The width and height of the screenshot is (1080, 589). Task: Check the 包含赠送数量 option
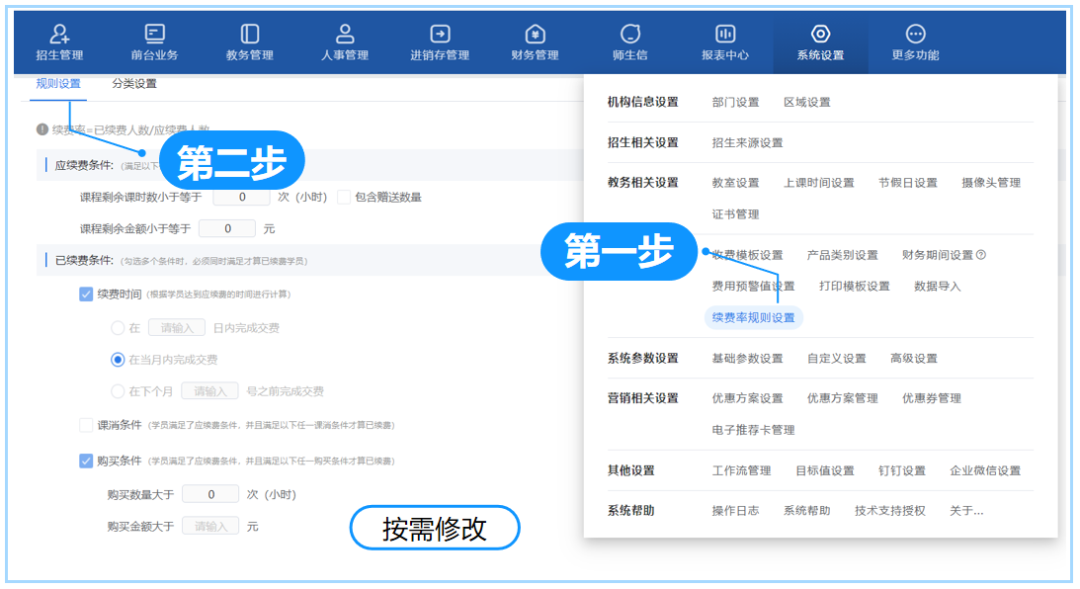click(x=344, y=197)
